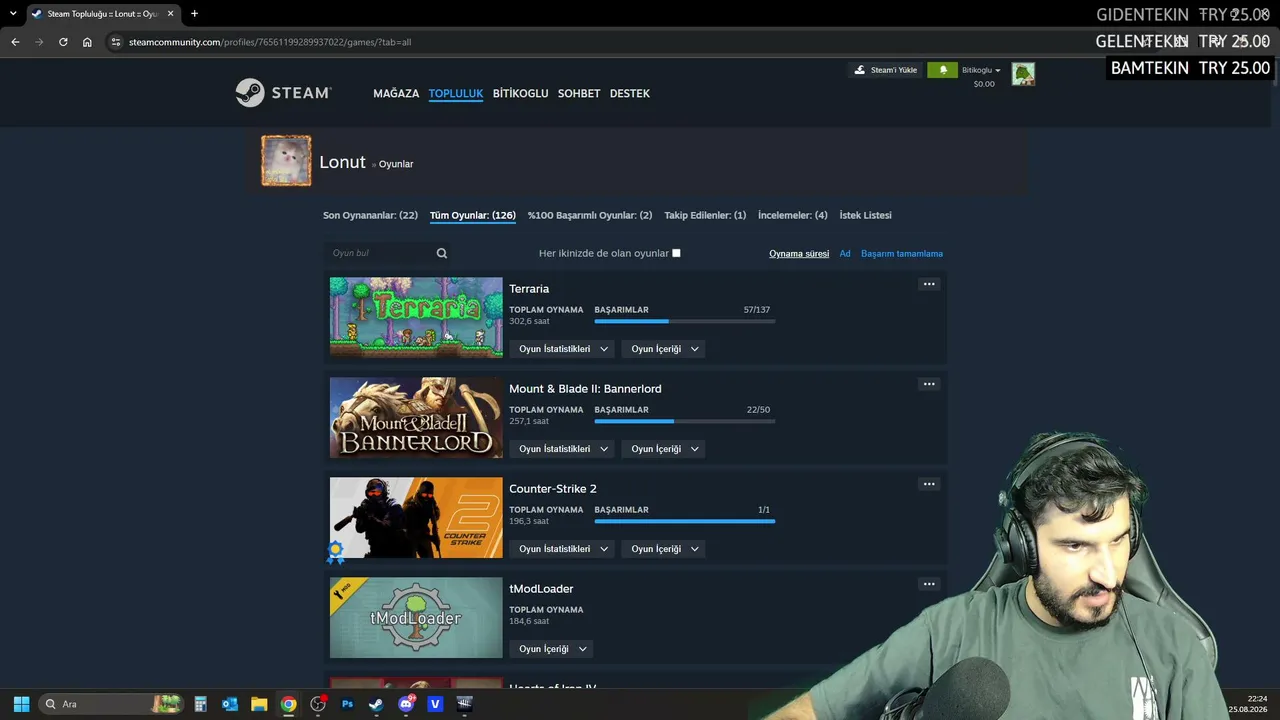Click Counter-Strike 2's achievements progress bar

point(684,521)
